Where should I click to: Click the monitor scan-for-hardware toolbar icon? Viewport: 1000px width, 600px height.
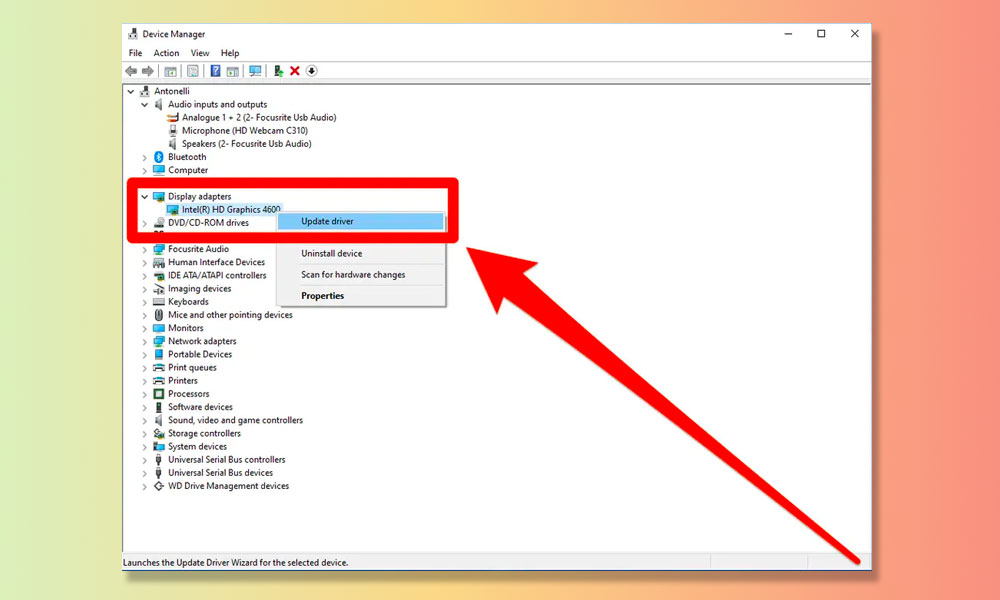point(255,71)
